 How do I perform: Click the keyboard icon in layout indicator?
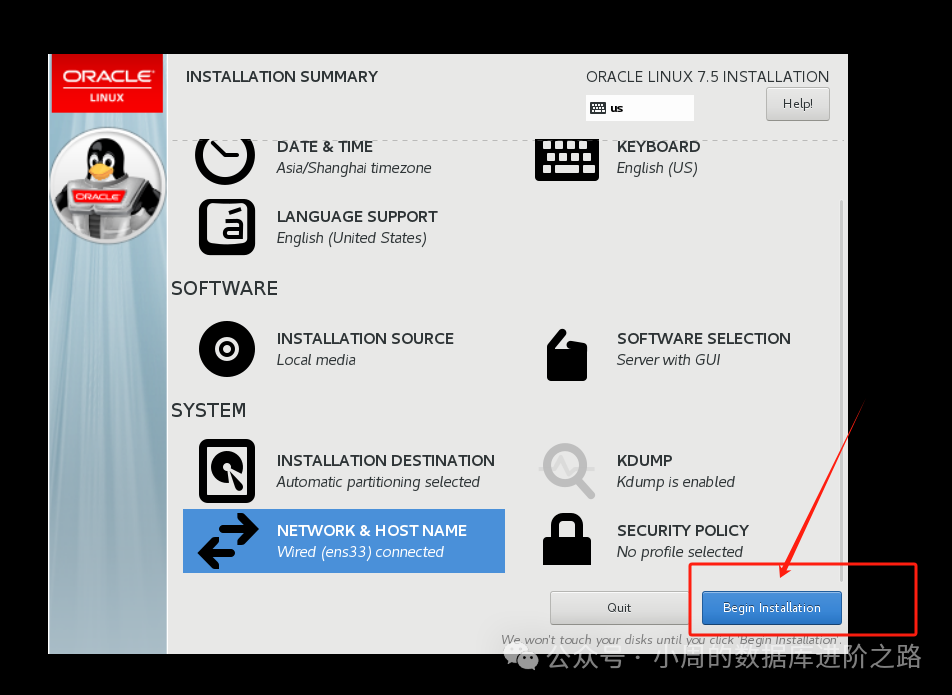point(597,108)
